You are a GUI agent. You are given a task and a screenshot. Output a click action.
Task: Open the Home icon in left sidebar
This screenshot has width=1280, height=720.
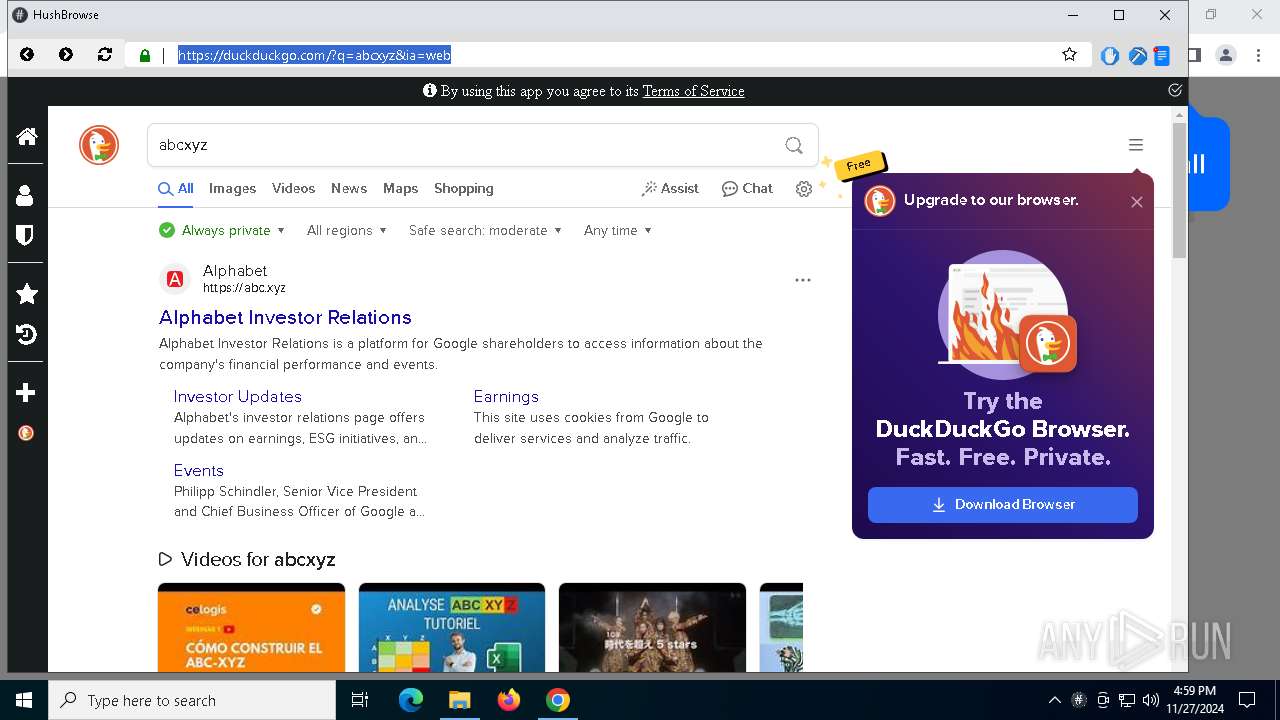[x=27, y=136]
